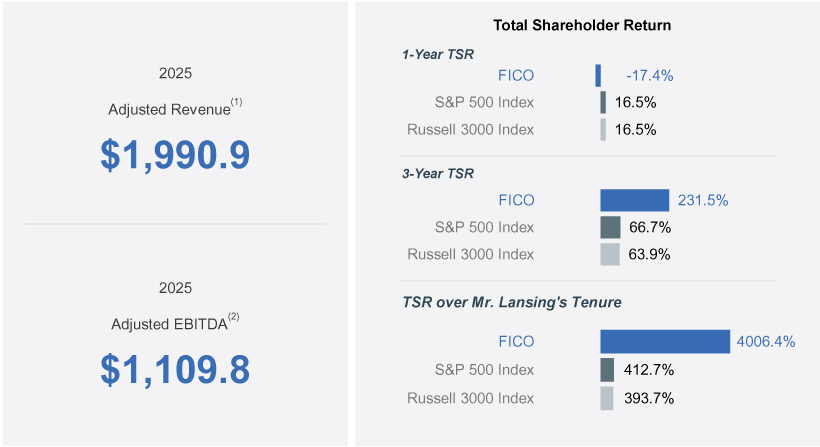This screenshot has width=820, height=447.
Task: Click the $1,109.8 adjusted EBITDA figure
Action: (175, 369)
